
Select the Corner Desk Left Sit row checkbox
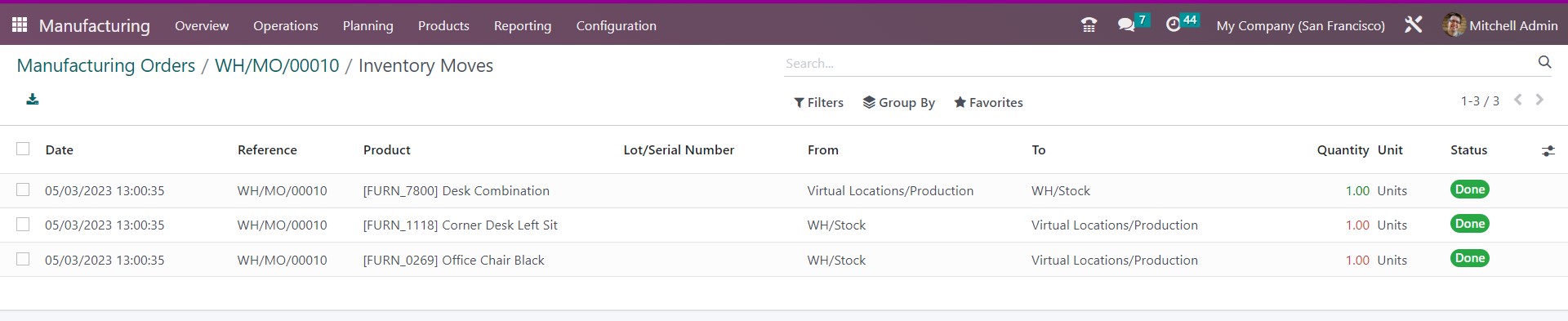[x=23, y=224]
